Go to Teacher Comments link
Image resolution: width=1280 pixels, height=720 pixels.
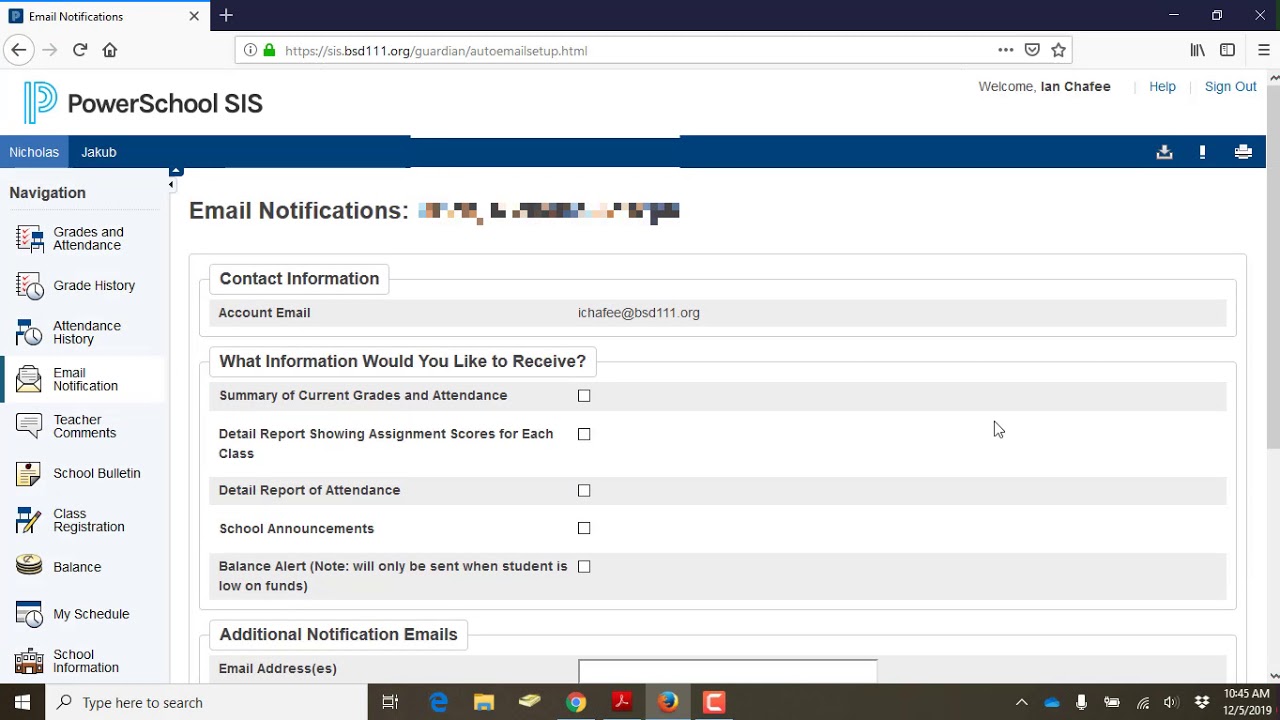click(x=85, y=426)
